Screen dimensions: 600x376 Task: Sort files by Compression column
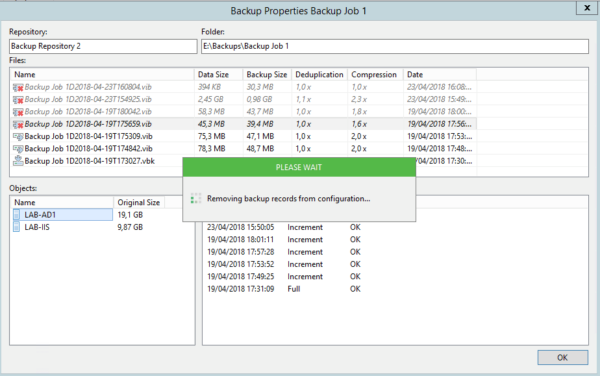pos(375,75)
